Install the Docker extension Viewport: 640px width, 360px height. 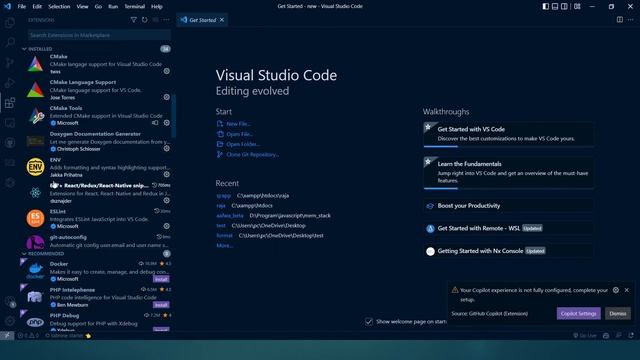point(161,279)
